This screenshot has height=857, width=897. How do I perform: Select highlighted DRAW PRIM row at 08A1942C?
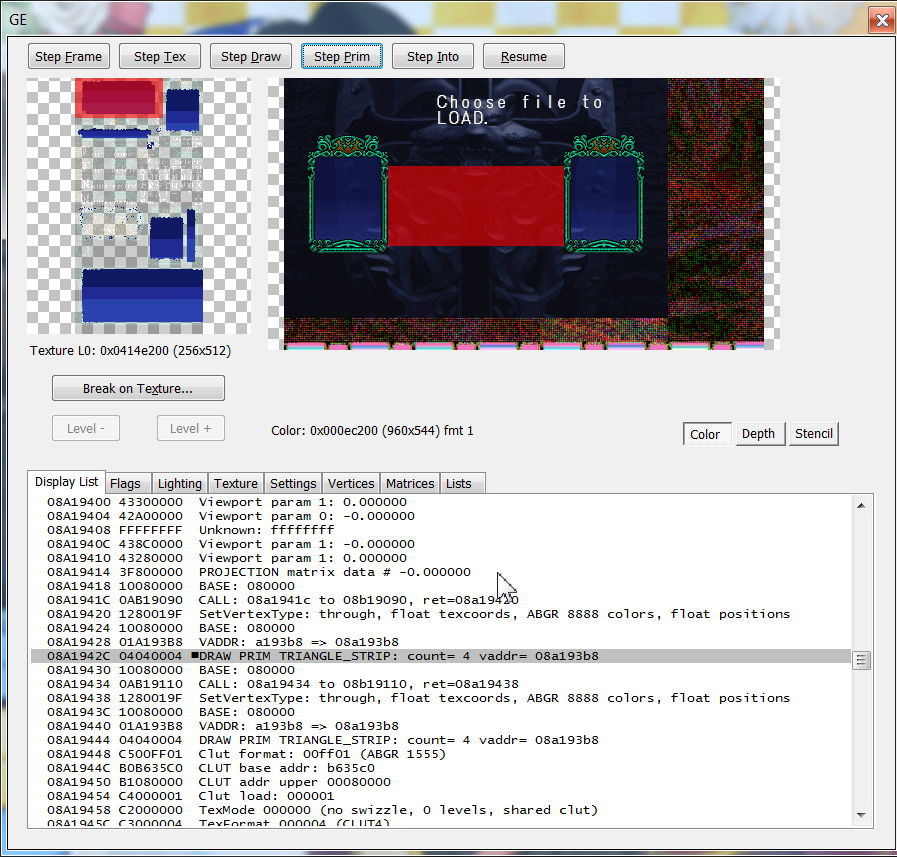pyautogui.click(x=440, y=656)
